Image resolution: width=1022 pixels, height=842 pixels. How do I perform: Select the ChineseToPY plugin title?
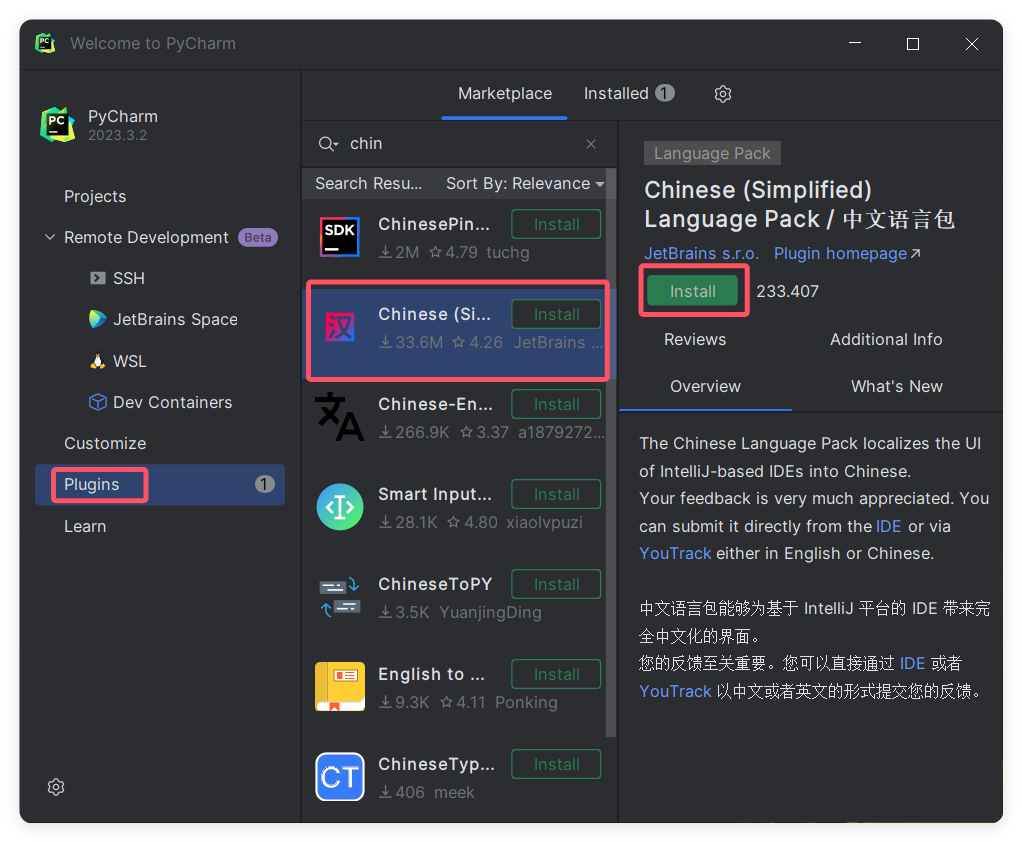[435, 584]
